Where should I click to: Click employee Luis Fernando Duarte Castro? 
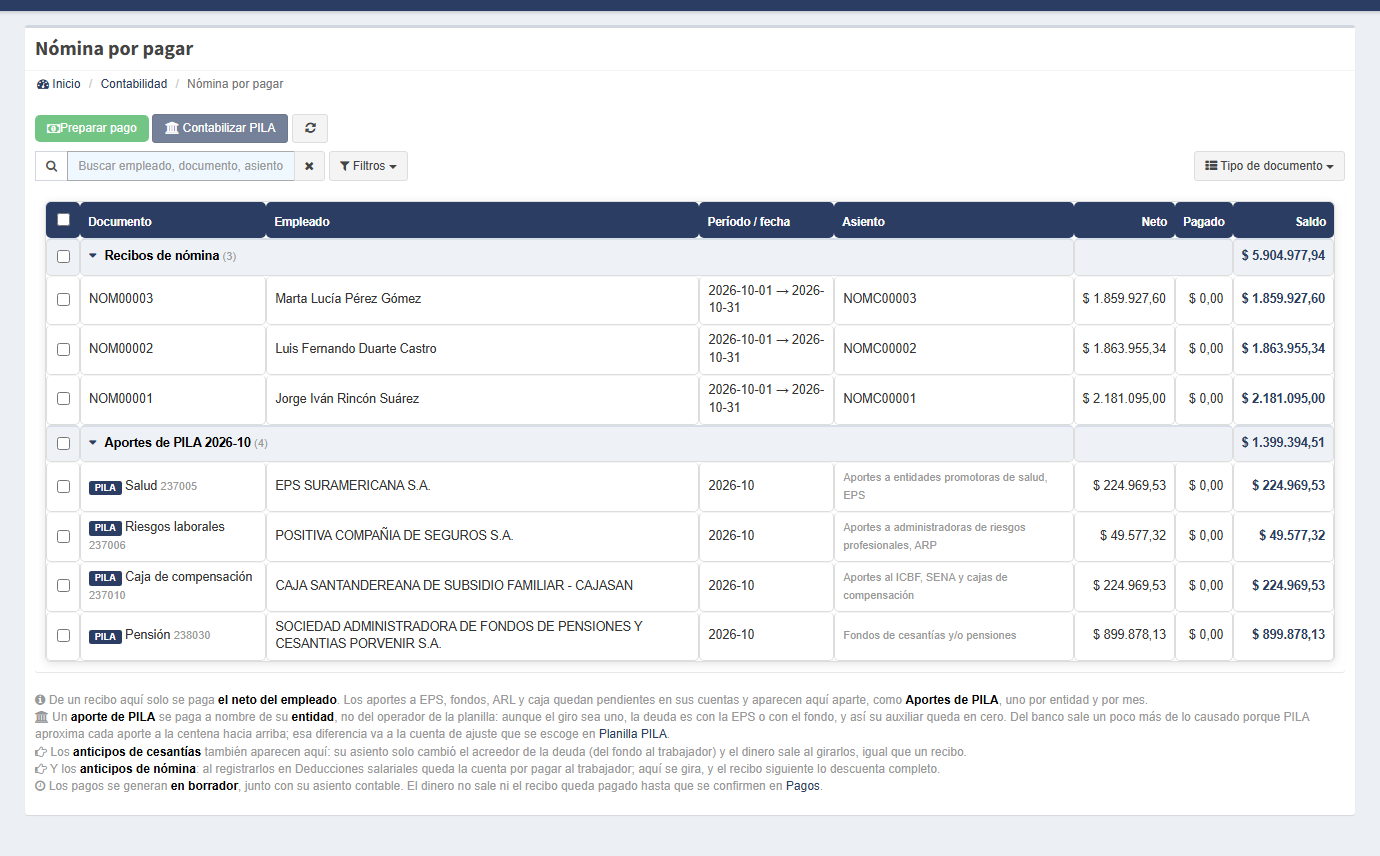coord(356,349)
